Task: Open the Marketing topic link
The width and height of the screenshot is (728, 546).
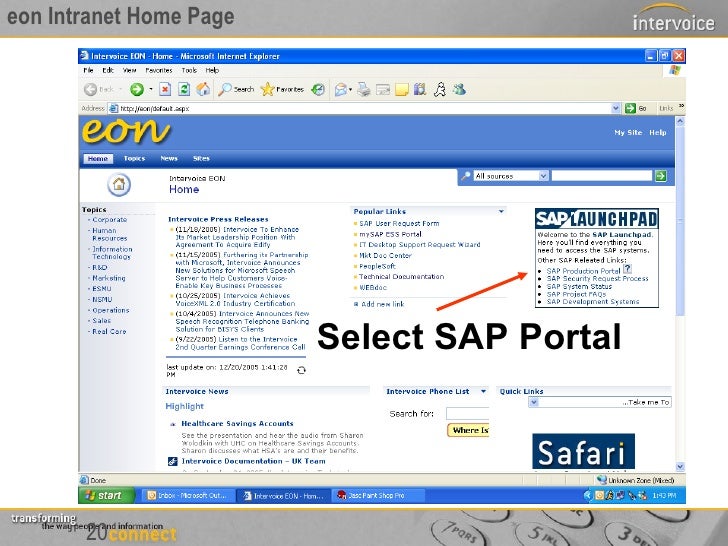Action: [x=109, y=278]
